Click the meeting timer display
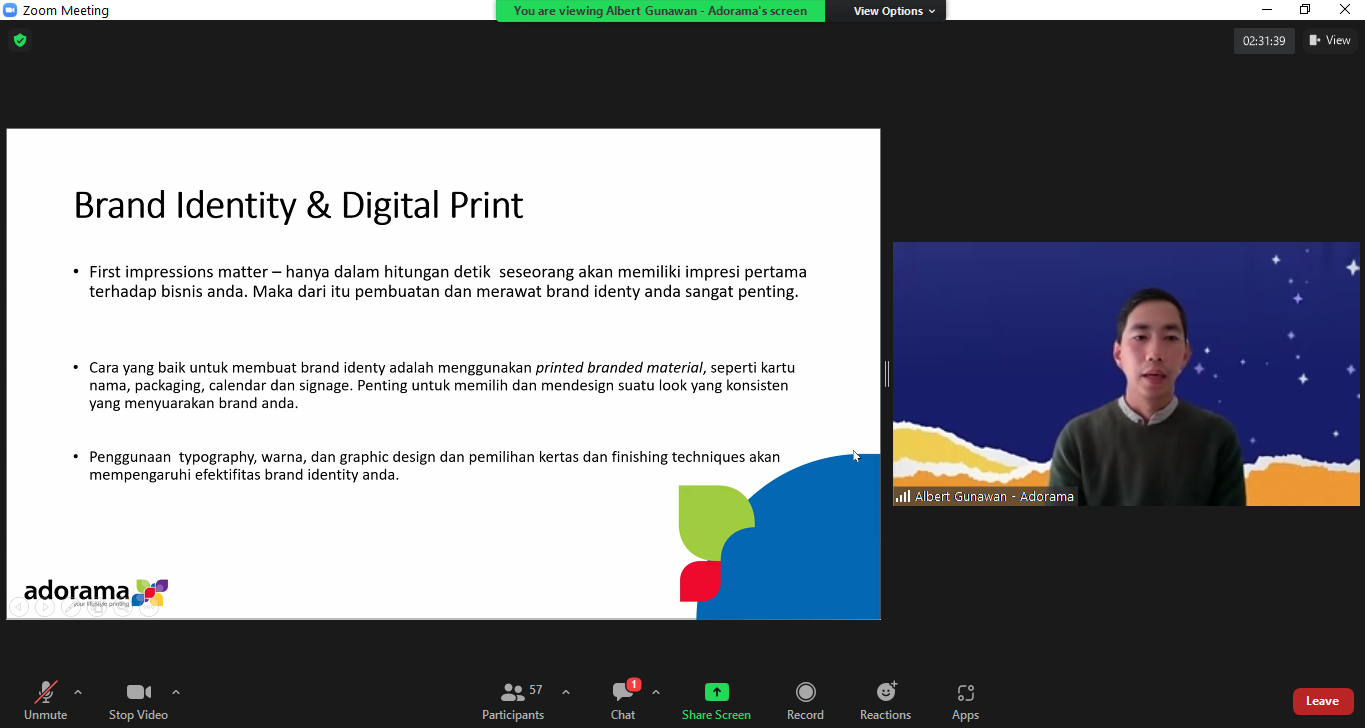Viewport: 1365px width, 728px height. [x=1263, y=41]
